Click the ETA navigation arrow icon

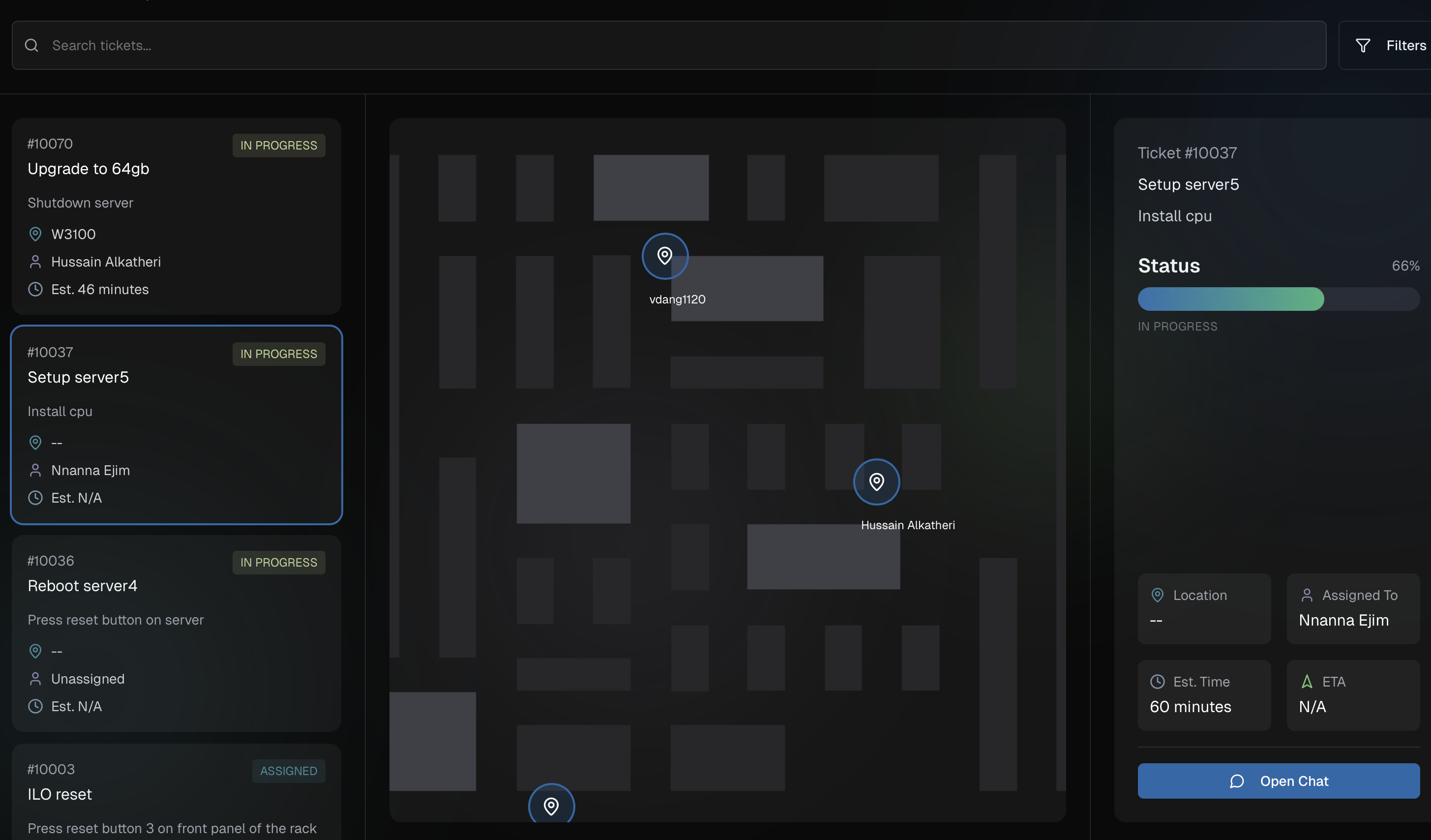tap(1307, 682)
